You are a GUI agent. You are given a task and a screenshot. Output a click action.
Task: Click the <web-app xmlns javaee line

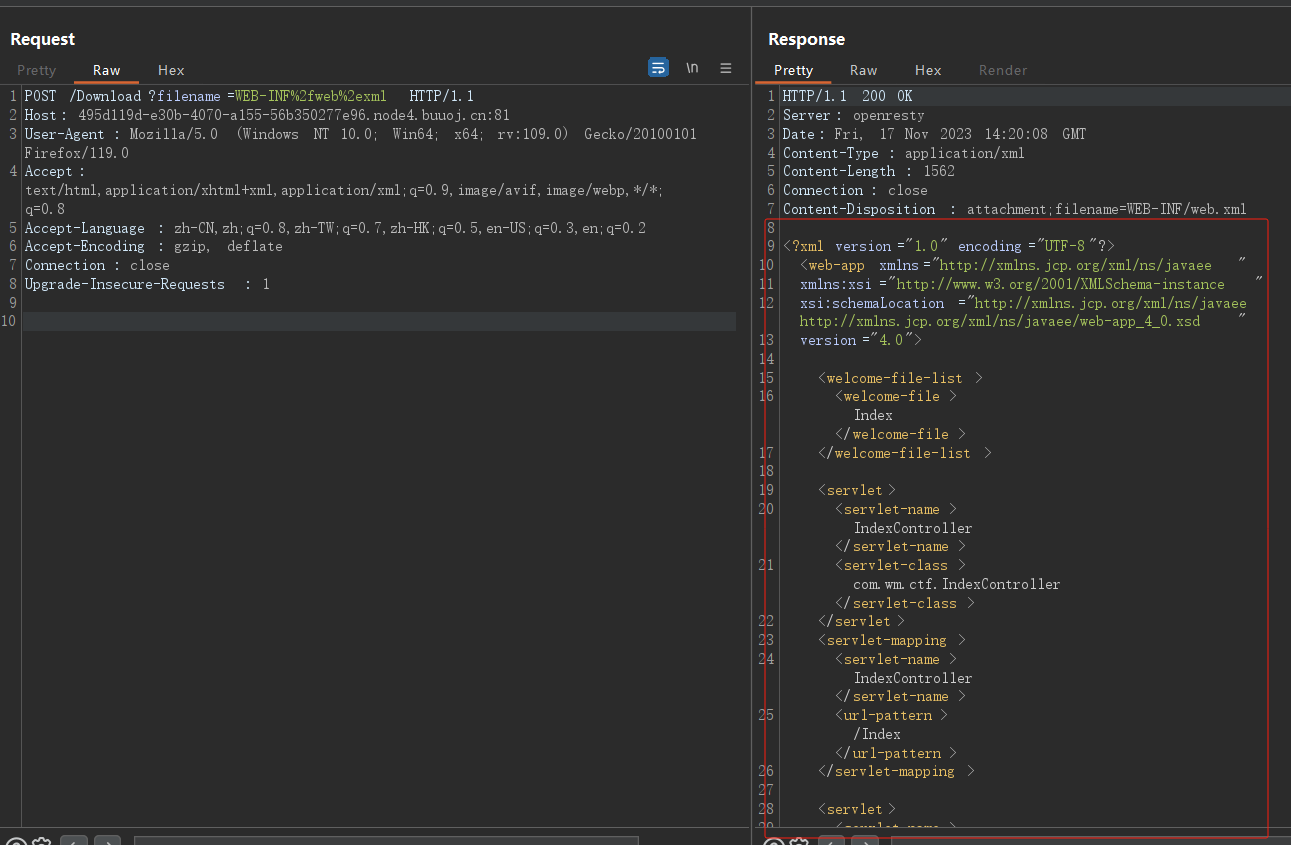pyautogui.click(x=1023, y=265)
